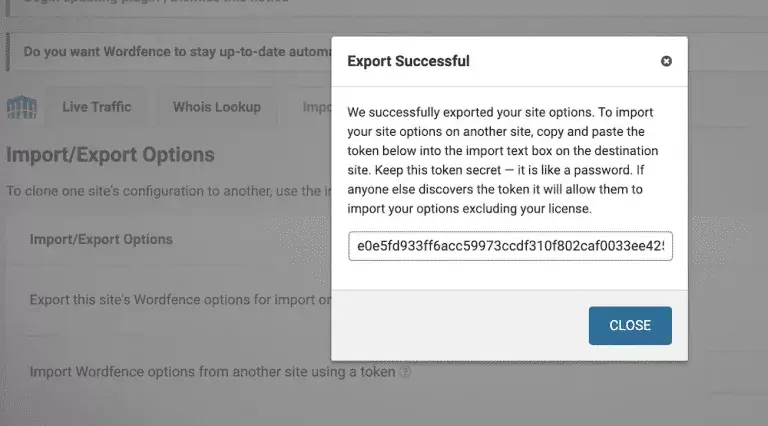The width and height of the screenshot is (768, 426).
Task: Open the Live Traffic tab
Action: pyautogui.click(x=96, y=107)
